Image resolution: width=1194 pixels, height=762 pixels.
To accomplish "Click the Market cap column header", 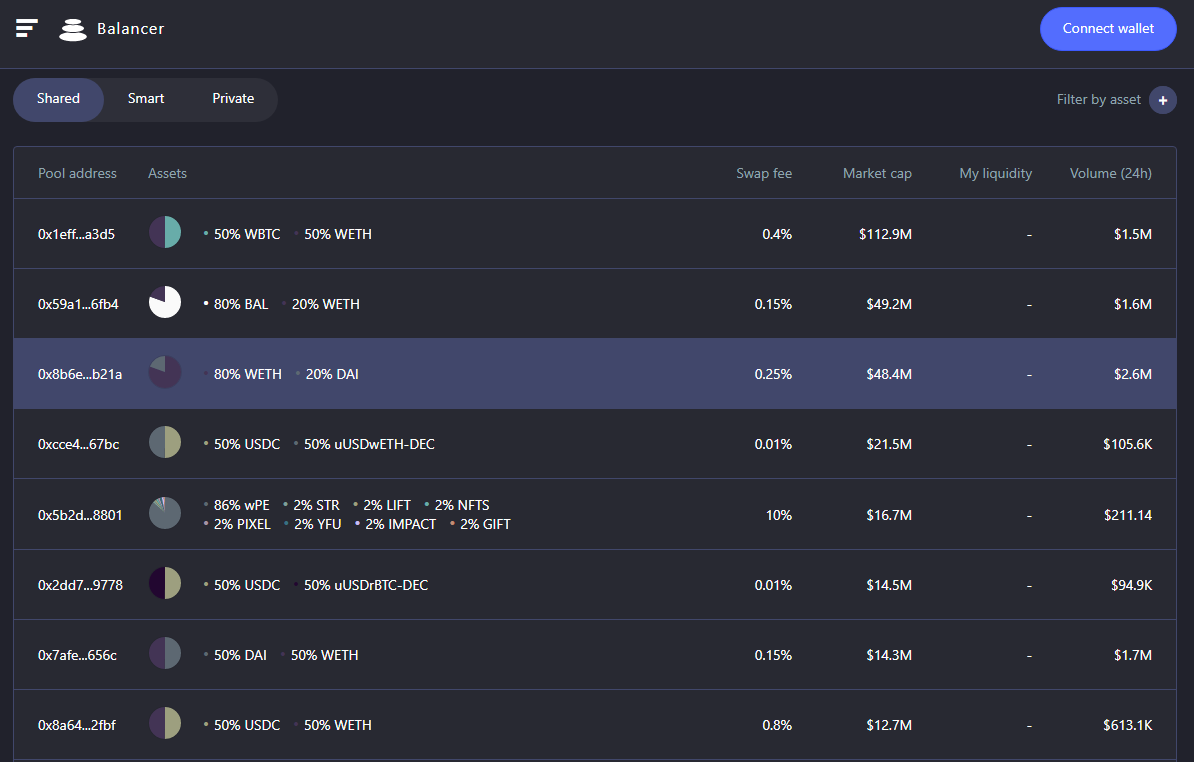I will point(877,174).
